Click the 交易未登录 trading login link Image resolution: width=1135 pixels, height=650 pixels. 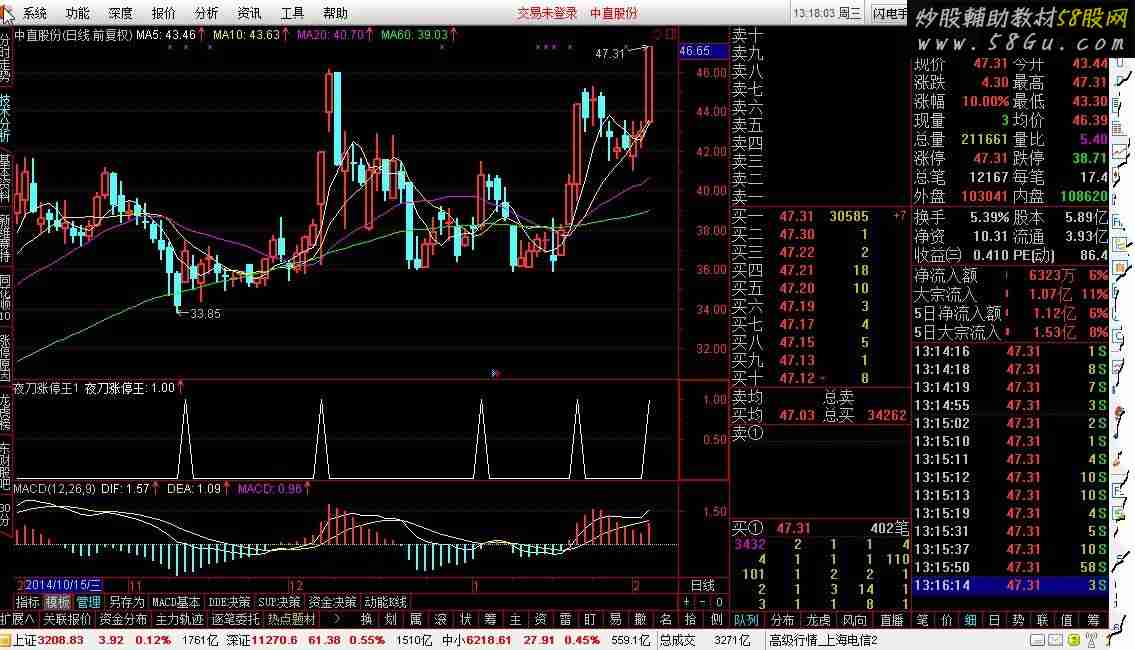coord(547,13)
